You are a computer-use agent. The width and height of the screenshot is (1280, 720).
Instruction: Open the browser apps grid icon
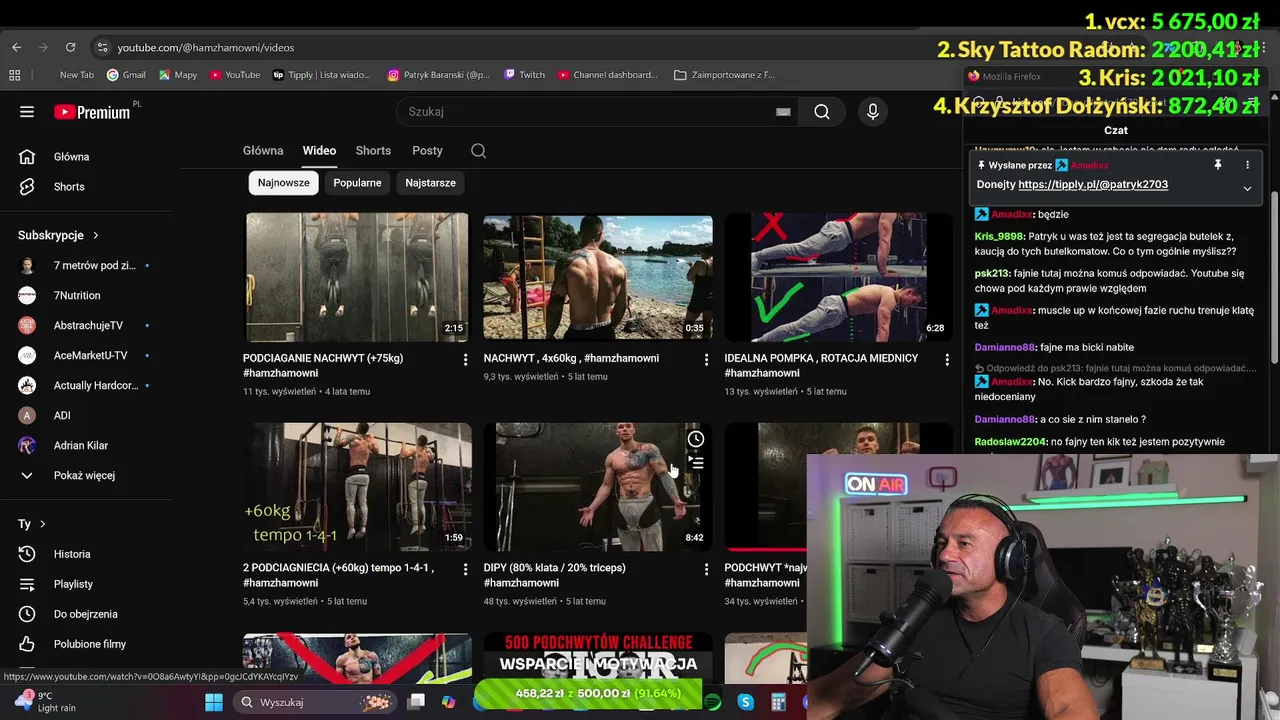14,74
